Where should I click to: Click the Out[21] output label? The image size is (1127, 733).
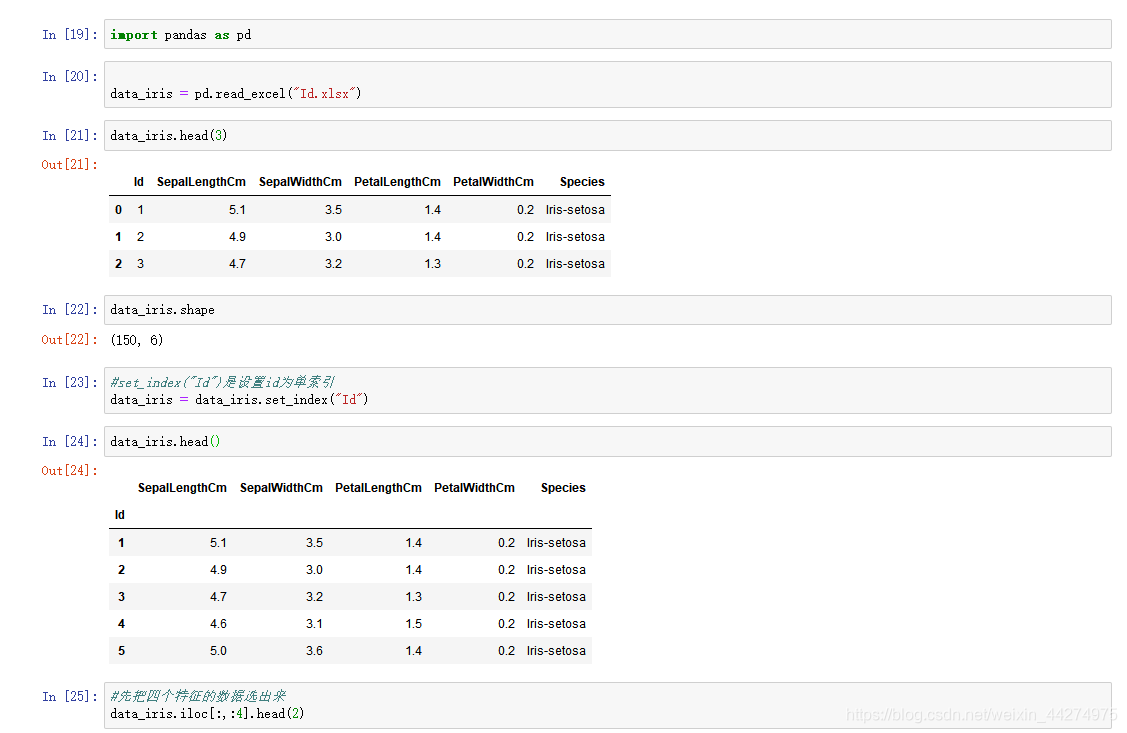(69, 165)
